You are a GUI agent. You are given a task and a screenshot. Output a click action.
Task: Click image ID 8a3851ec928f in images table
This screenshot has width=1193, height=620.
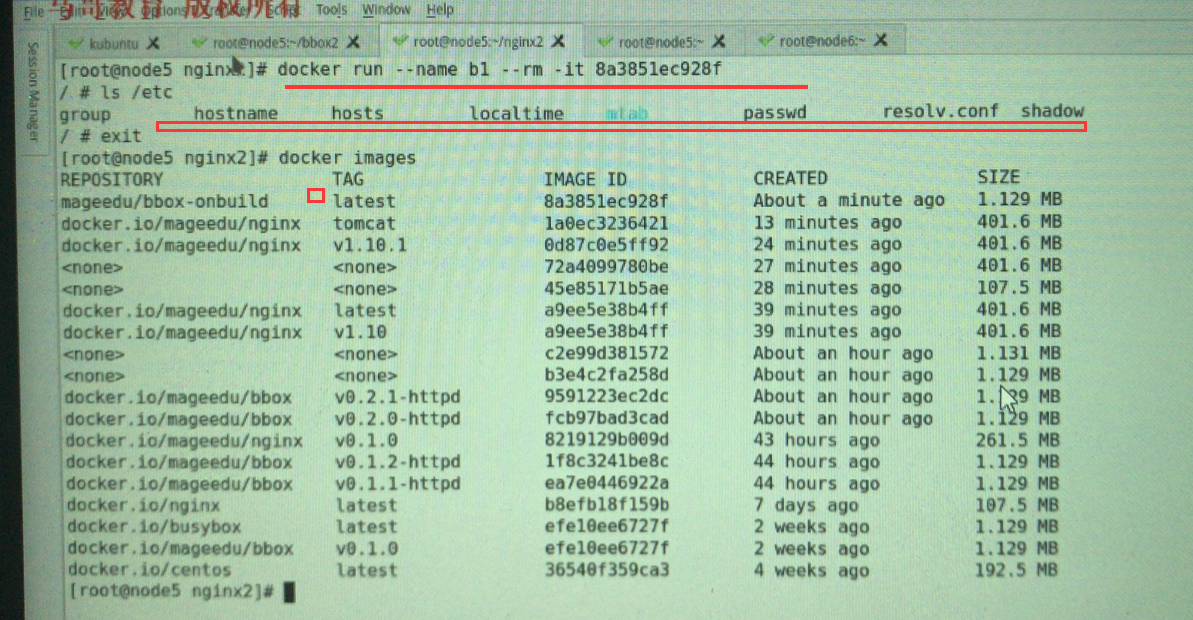(606, 201)
